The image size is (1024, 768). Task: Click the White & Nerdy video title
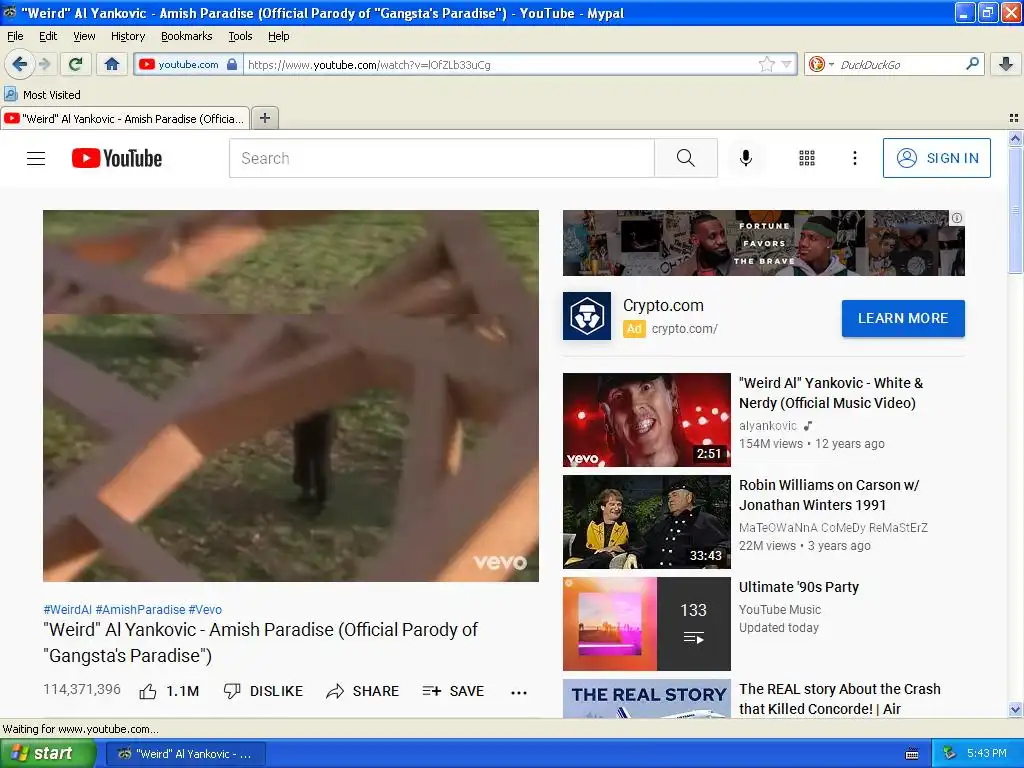pyautogui.click(x=831, y=393)
